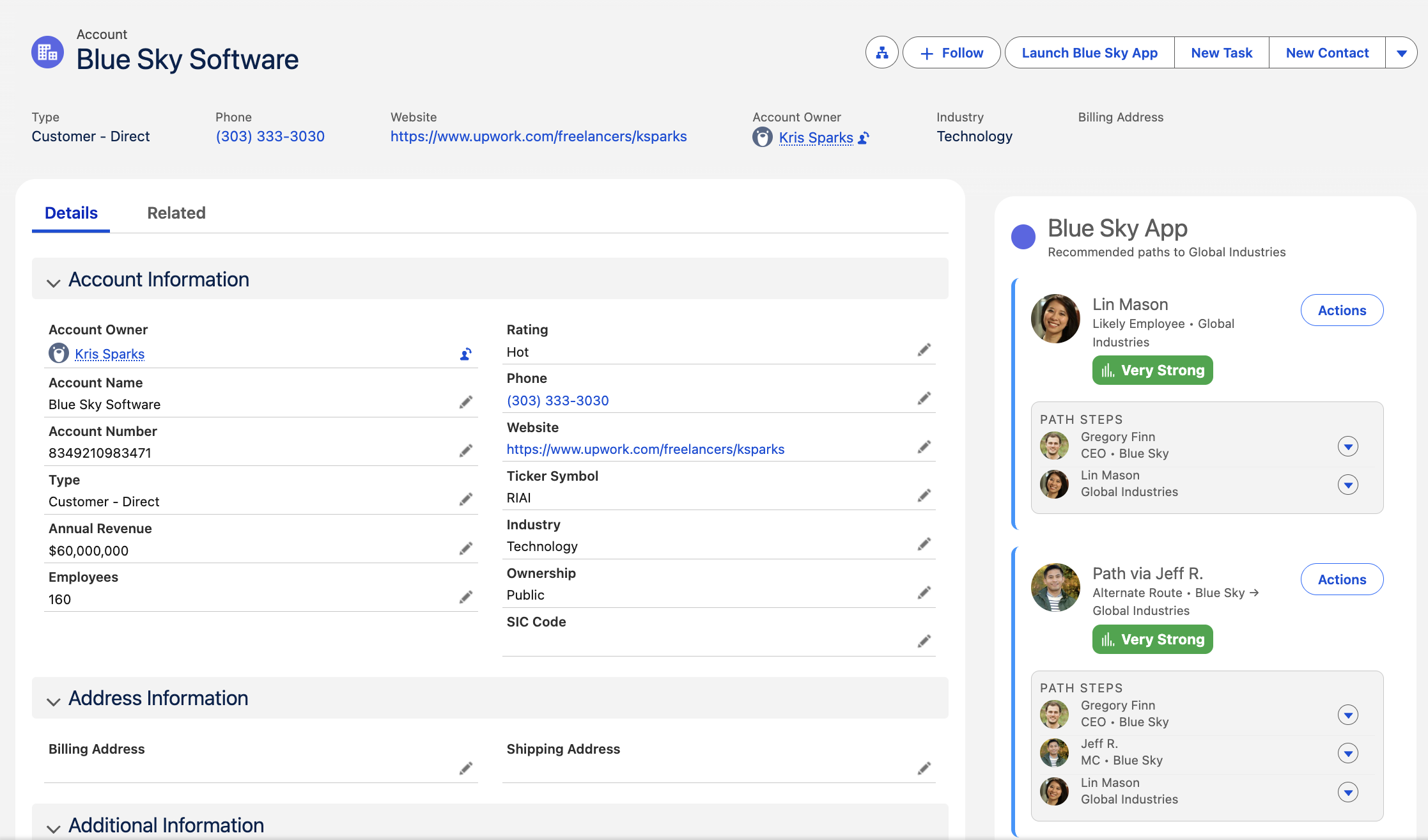This screenshot has width=1428, height=840.
Task: Open the dropdown arrow next to New Contact
Action: click(1401, 52)
